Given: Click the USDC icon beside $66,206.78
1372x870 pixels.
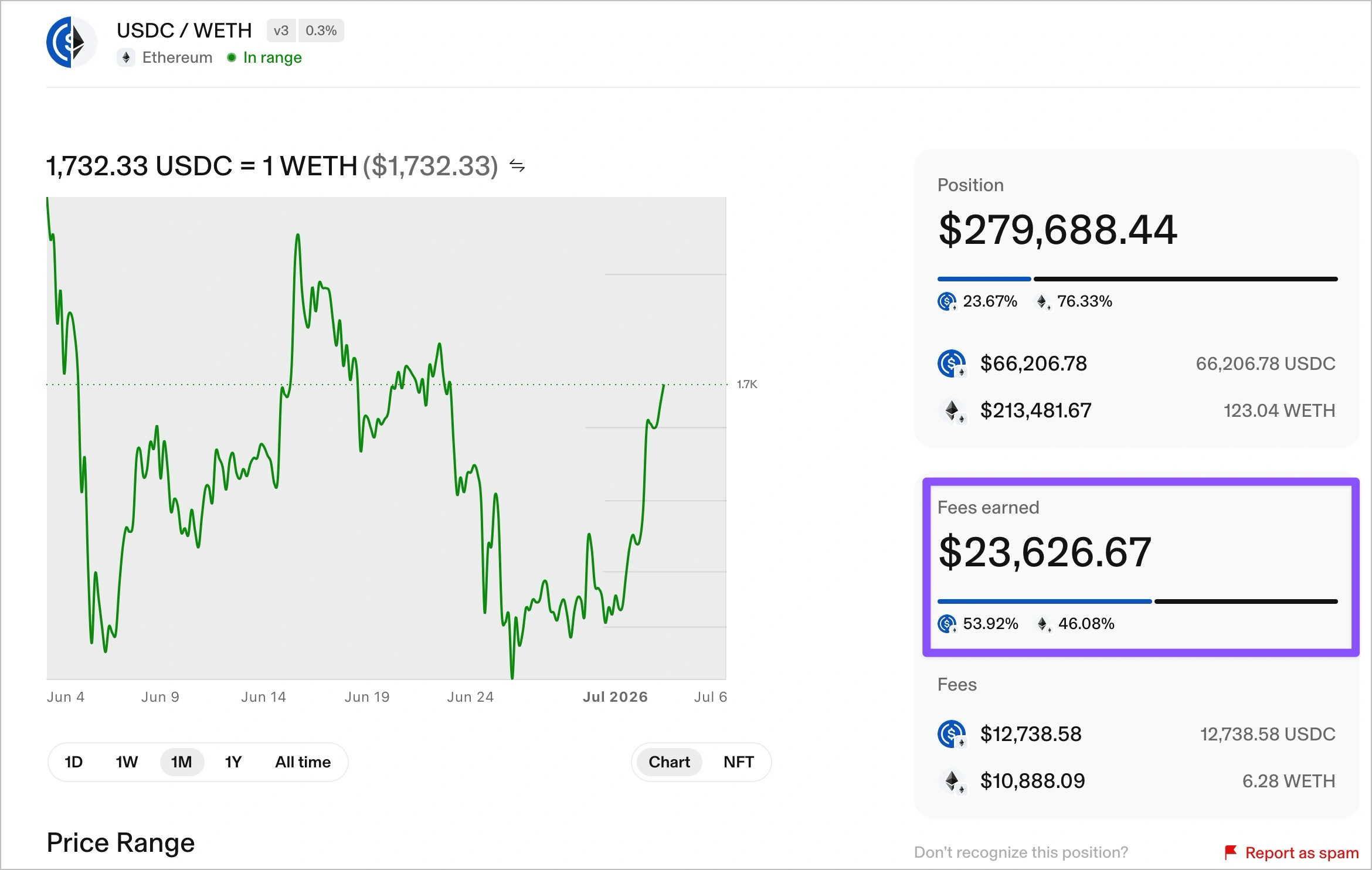Looking at the screenshot, I should [952, 363].
